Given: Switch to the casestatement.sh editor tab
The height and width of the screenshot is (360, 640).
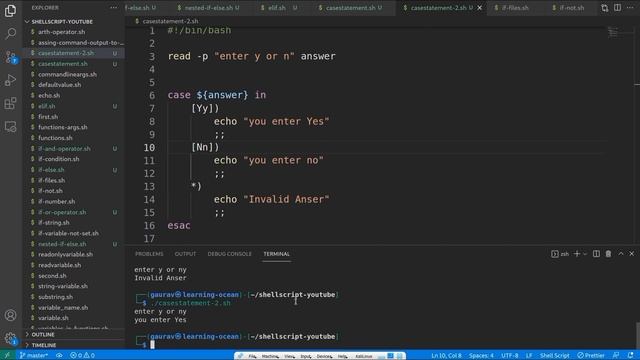Looking at the screenshot, I should point(350,8).
